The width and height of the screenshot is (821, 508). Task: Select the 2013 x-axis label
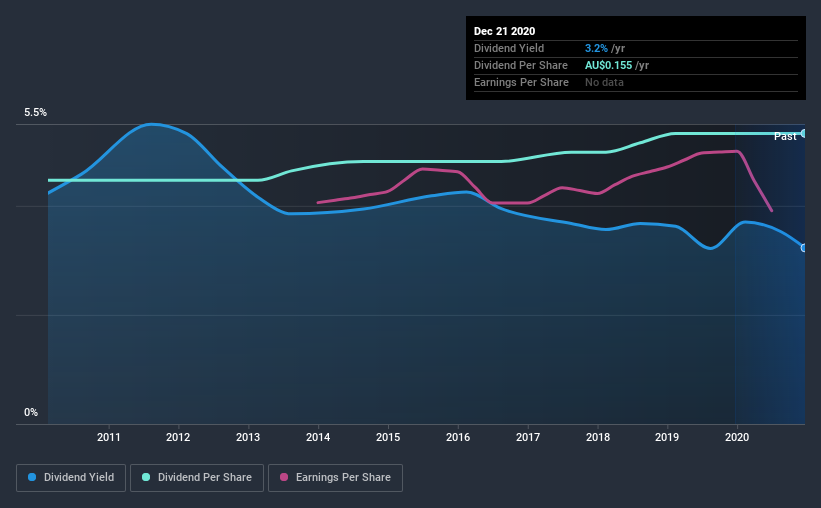[x=248, y=437]
